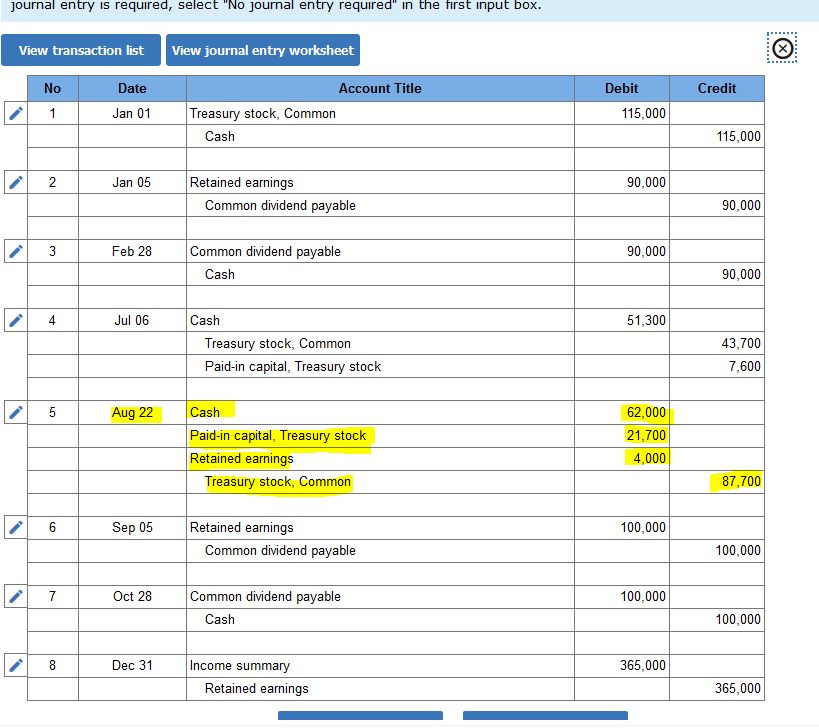Click the highlighted 62,000 debit amount
Image resolution: width=819 pixels, height=728 pixels.
coord(646,412)
